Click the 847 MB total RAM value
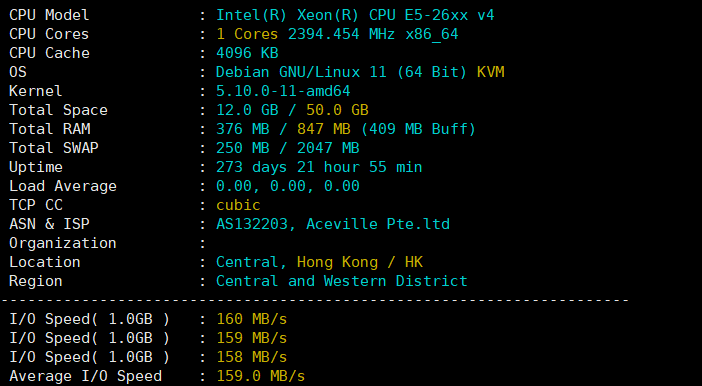The image size is (702, 386). tap(324, 129)
